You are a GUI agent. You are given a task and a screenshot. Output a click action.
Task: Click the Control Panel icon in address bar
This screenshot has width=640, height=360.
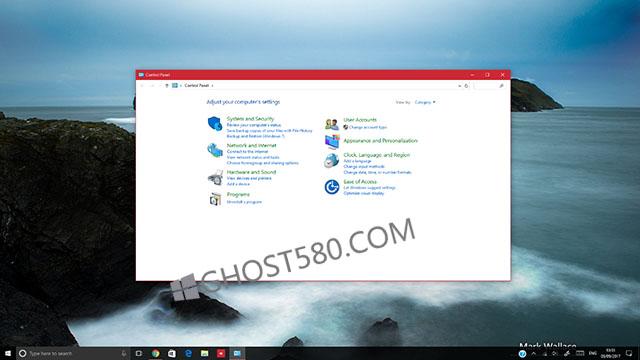tap(175, 86)
